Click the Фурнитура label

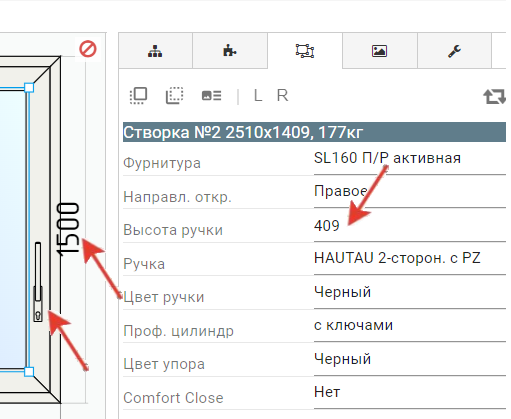pyautogui.click(x=162, y=163)
